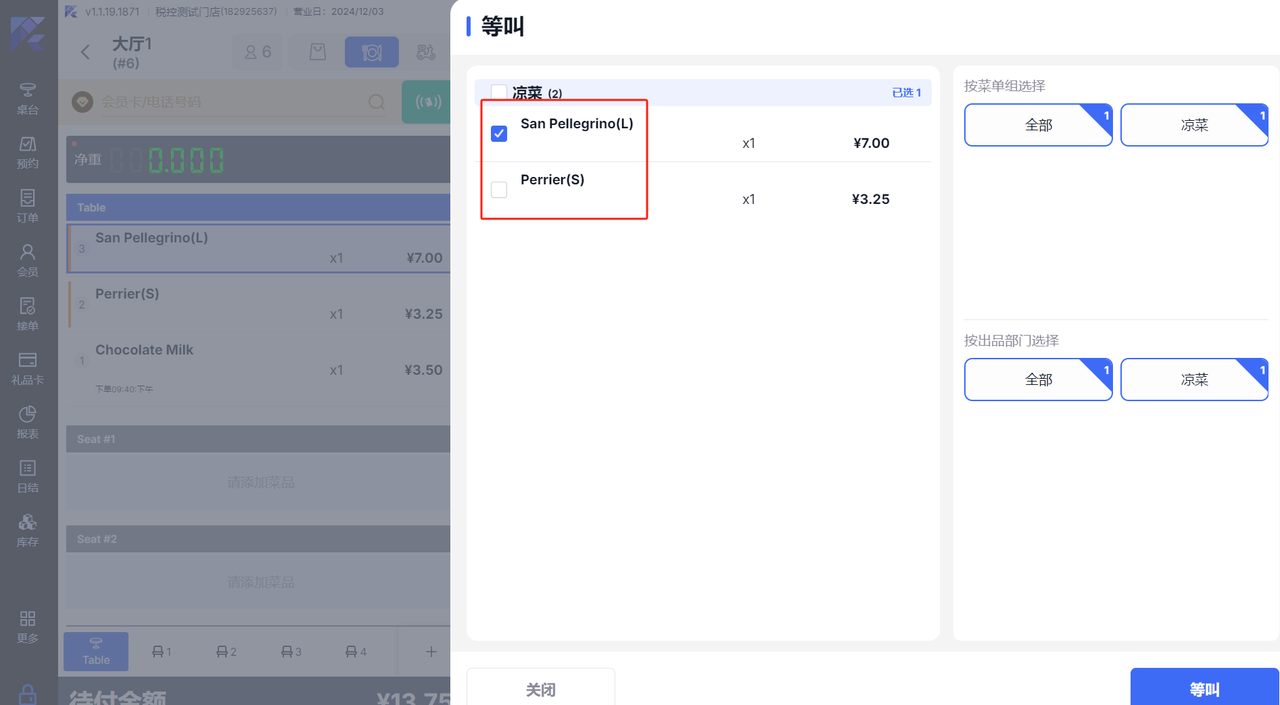Switch to seat 4 tab
The height and width of the screenshot is (705, 1280).
click(x=356, y=652)
